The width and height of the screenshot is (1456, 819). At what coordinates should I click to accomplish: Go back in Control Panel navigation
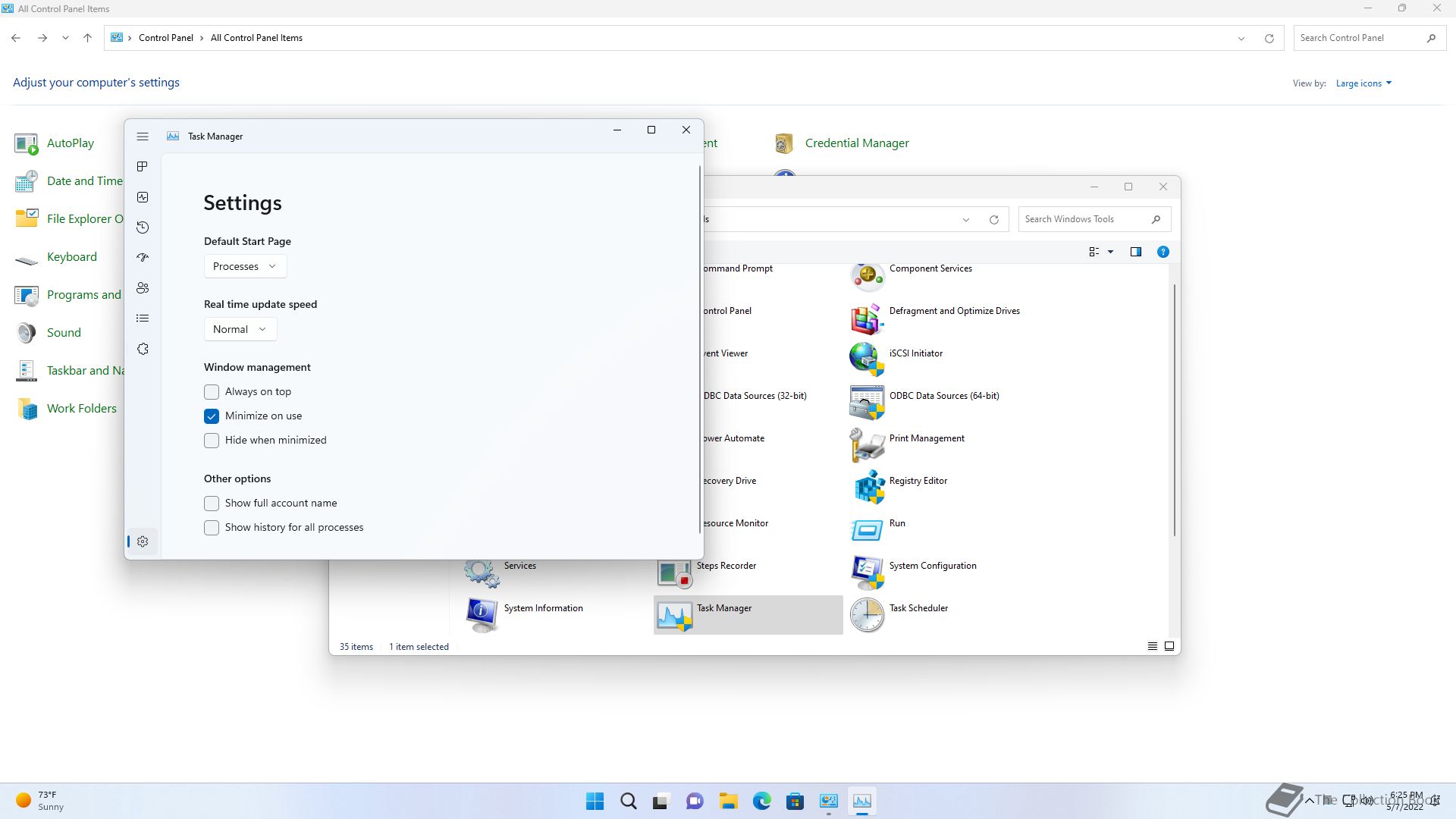(x=16, y=38)
